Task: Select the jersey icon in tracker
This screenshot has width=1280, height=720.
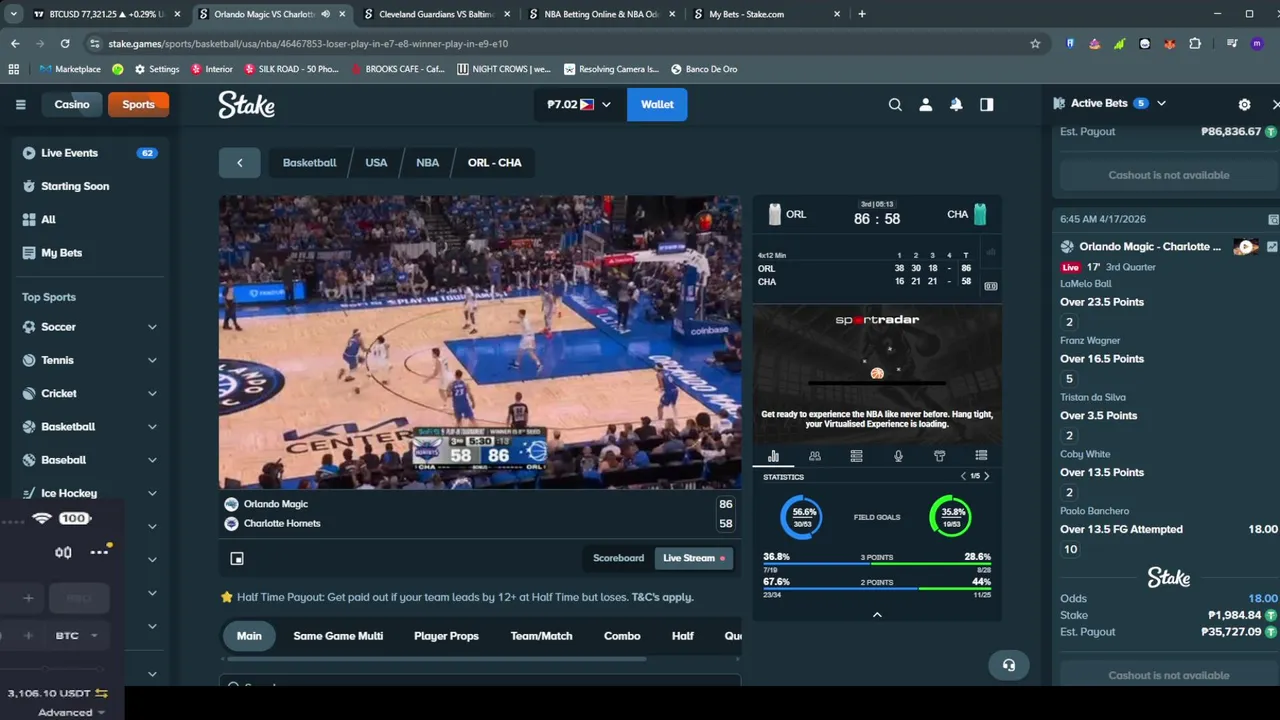Action: [x=939, y=456]
